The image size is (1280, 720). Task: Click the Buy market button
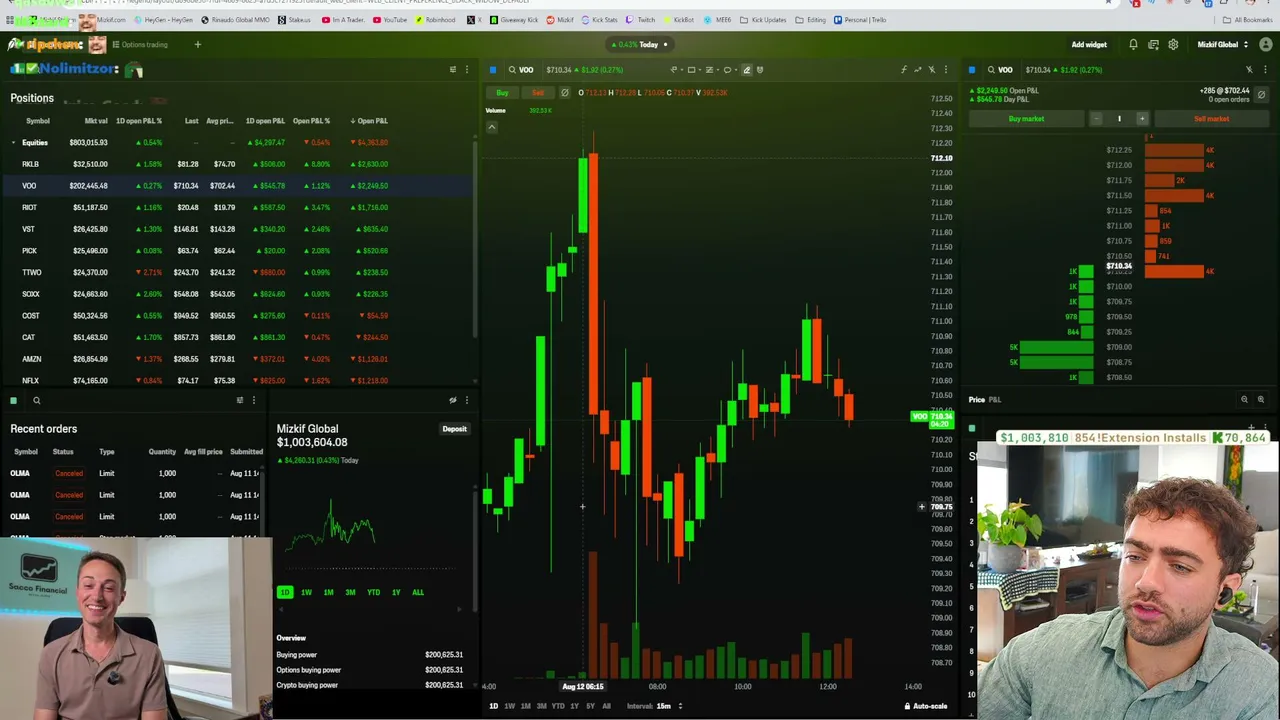[1026, 119]
